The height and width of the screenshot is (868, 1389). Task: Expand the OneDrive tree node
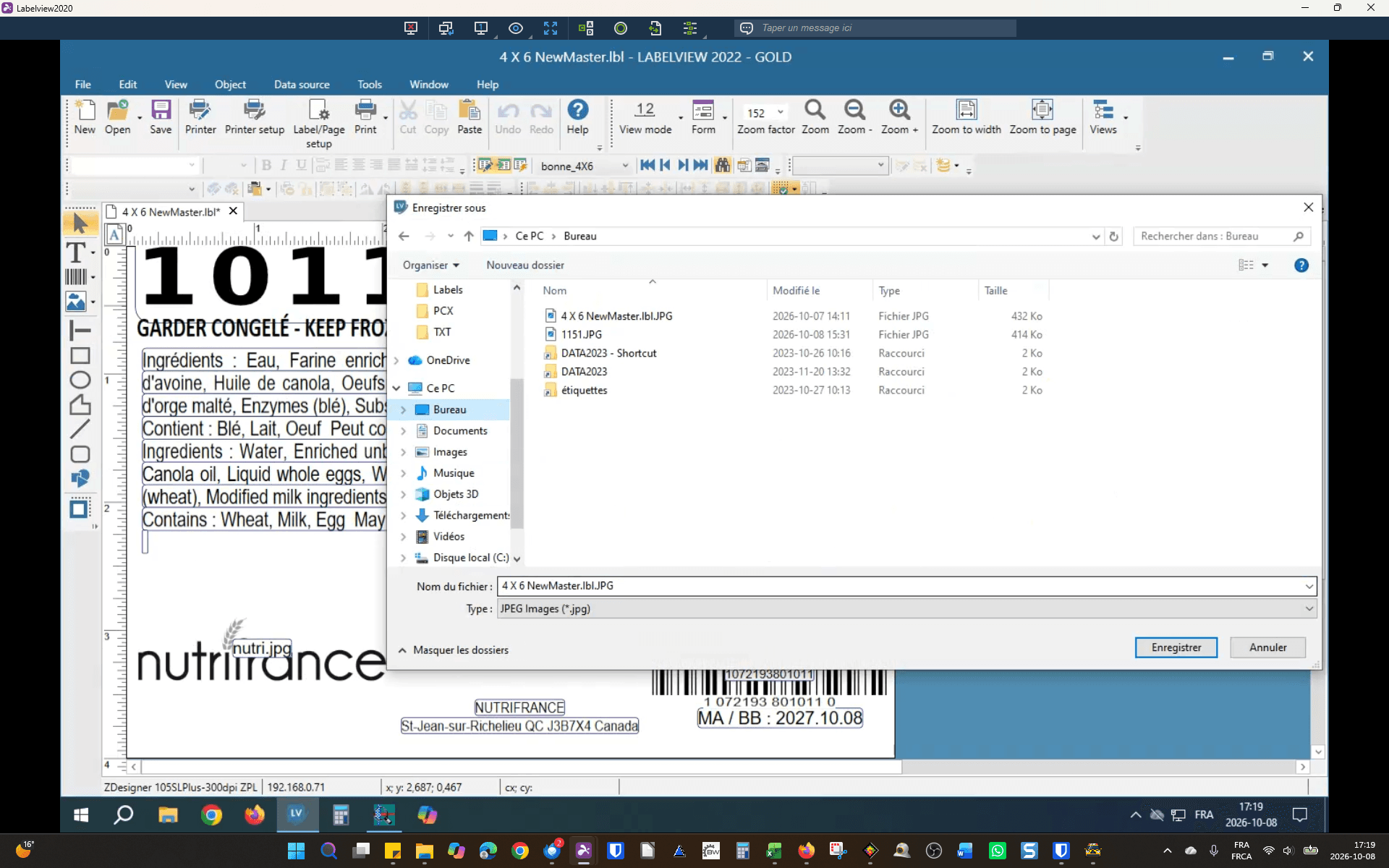click(x=396, y=360)
